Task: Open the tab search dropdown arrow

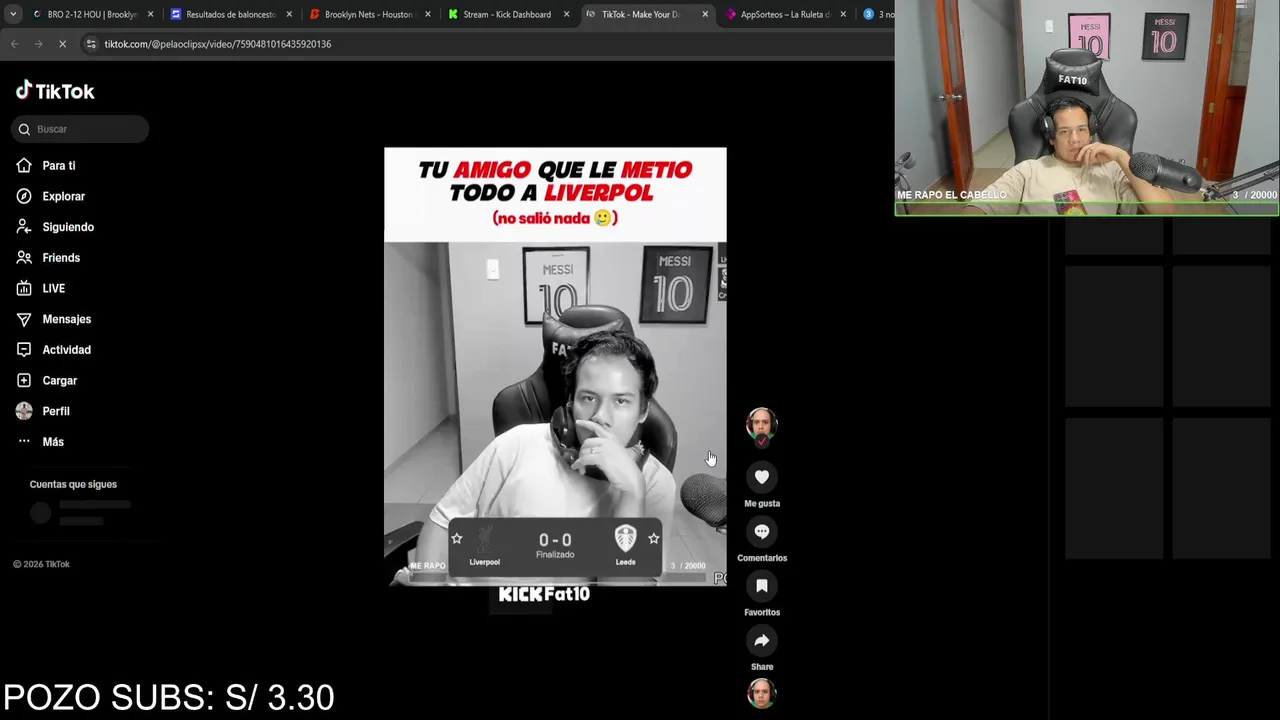Action: (12, 14)
